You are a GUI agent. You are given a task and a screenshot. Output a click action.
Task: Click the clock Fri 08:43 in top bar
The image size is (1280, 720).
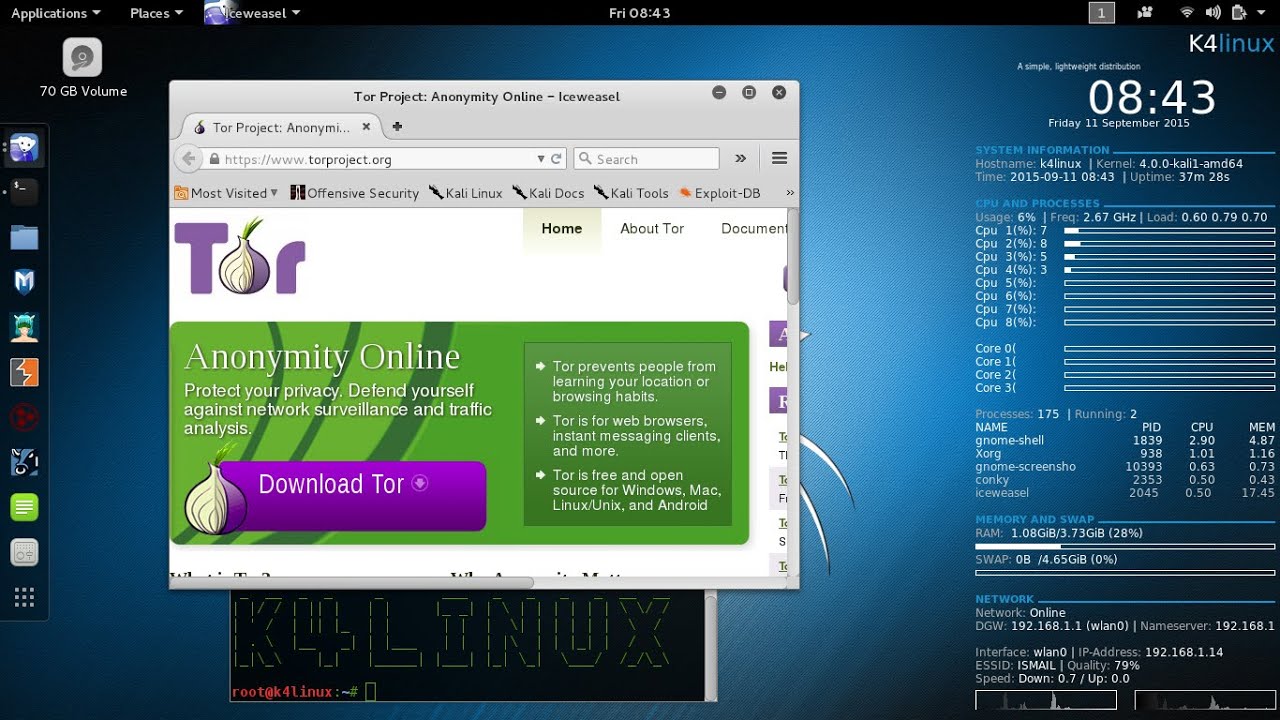pos(639,13)
